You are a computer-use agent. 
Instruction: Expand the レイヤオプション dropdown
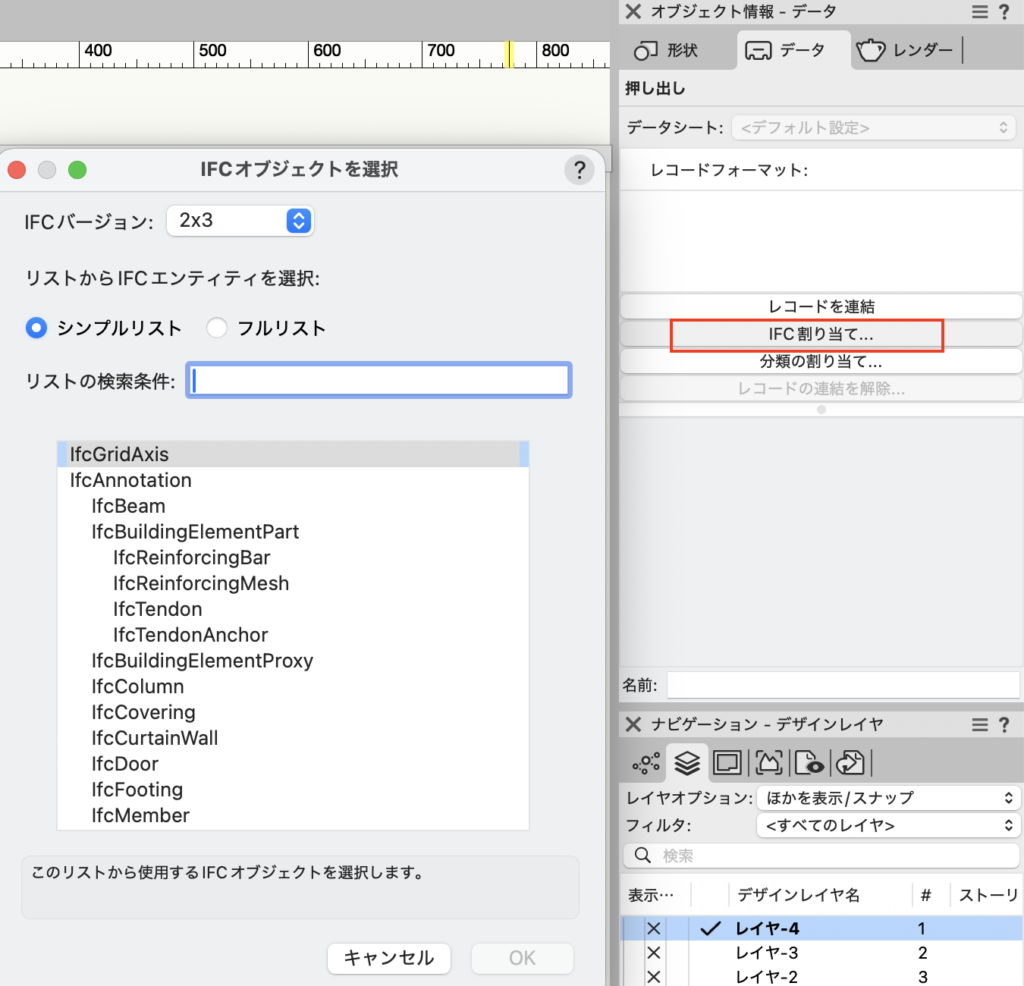(x=887, y=798)
